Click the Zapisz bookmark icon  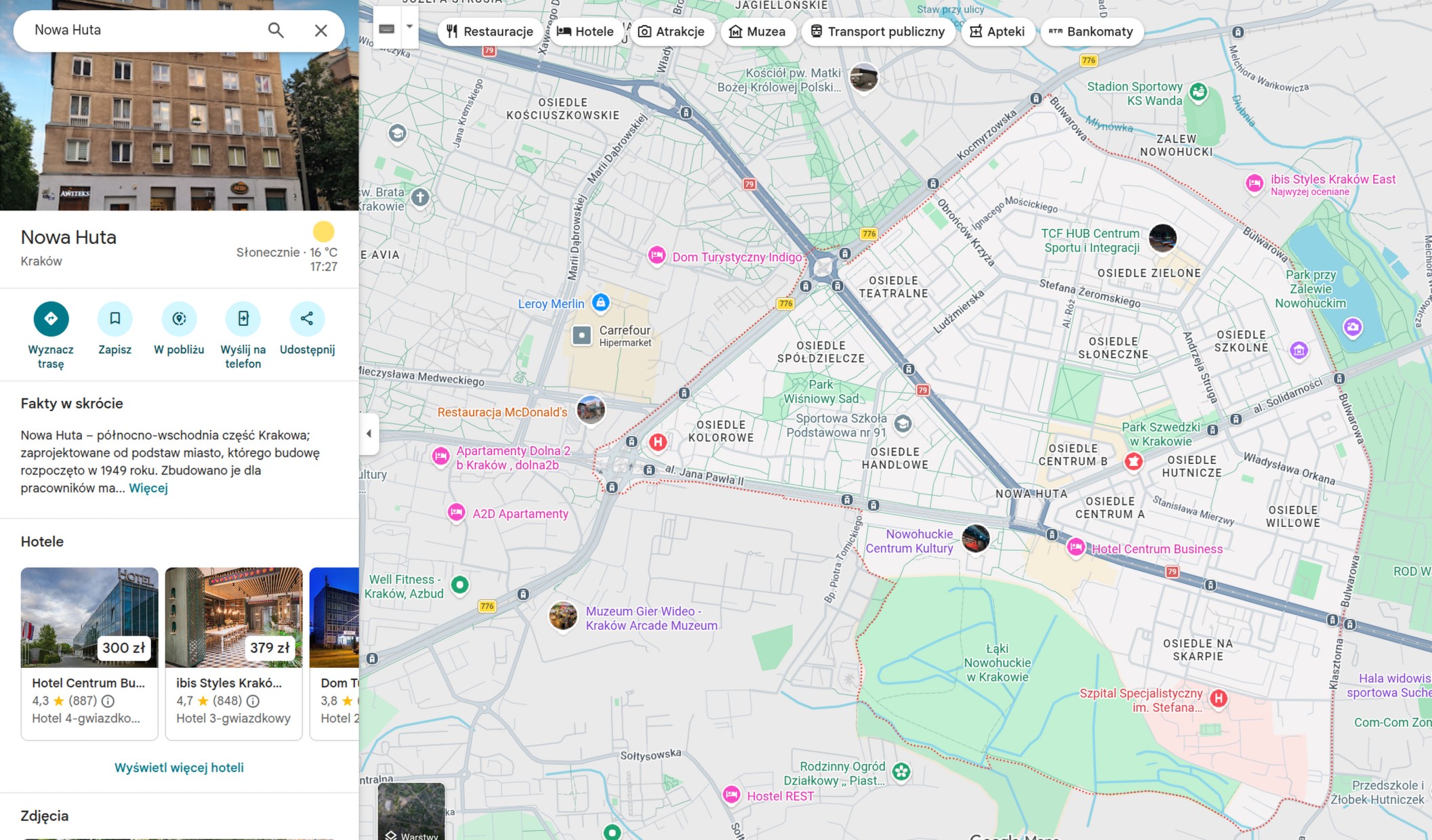pos(115,318)
